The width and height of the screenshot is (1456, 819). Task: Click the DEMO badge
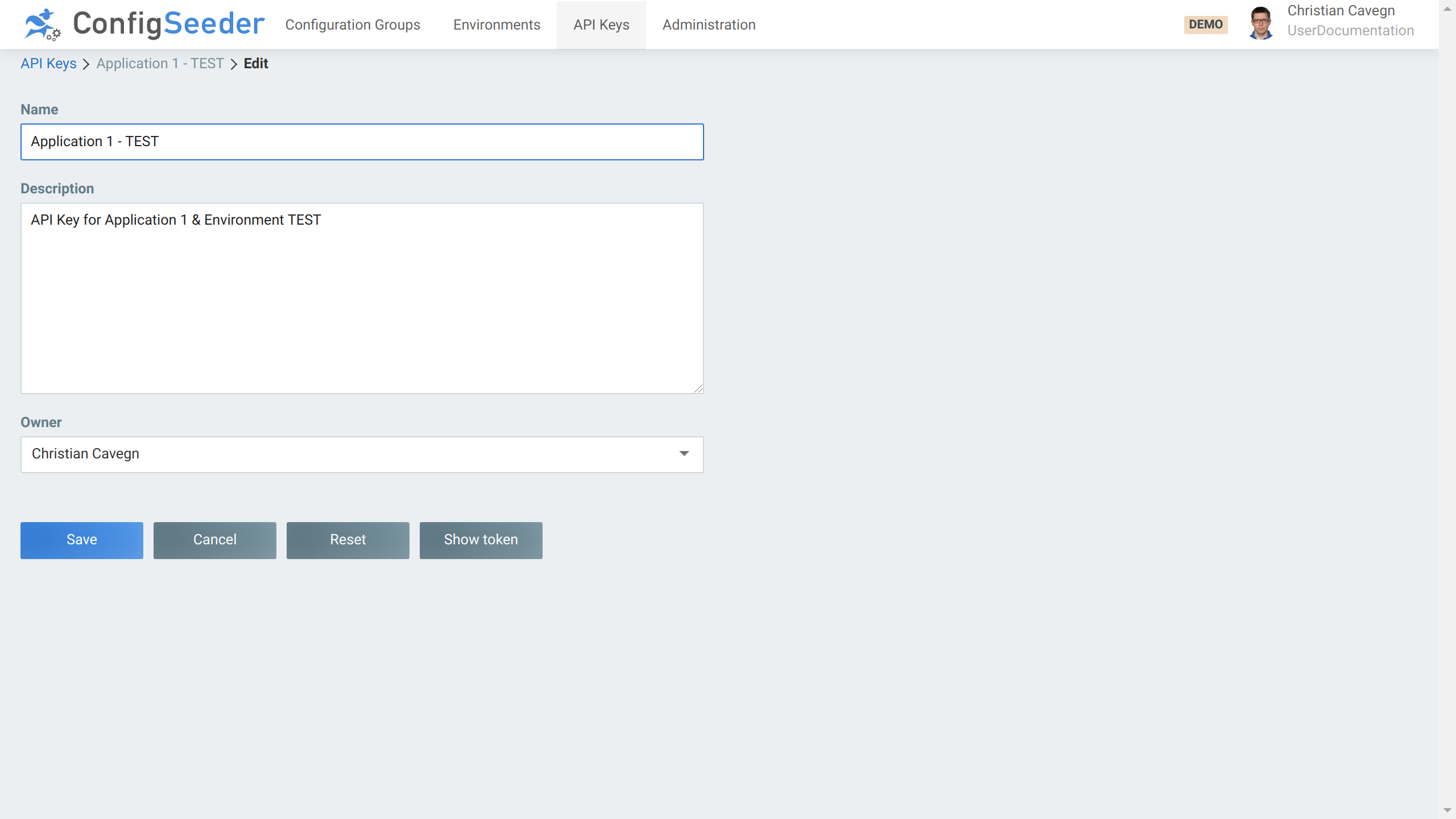[x=1206, y=24]
